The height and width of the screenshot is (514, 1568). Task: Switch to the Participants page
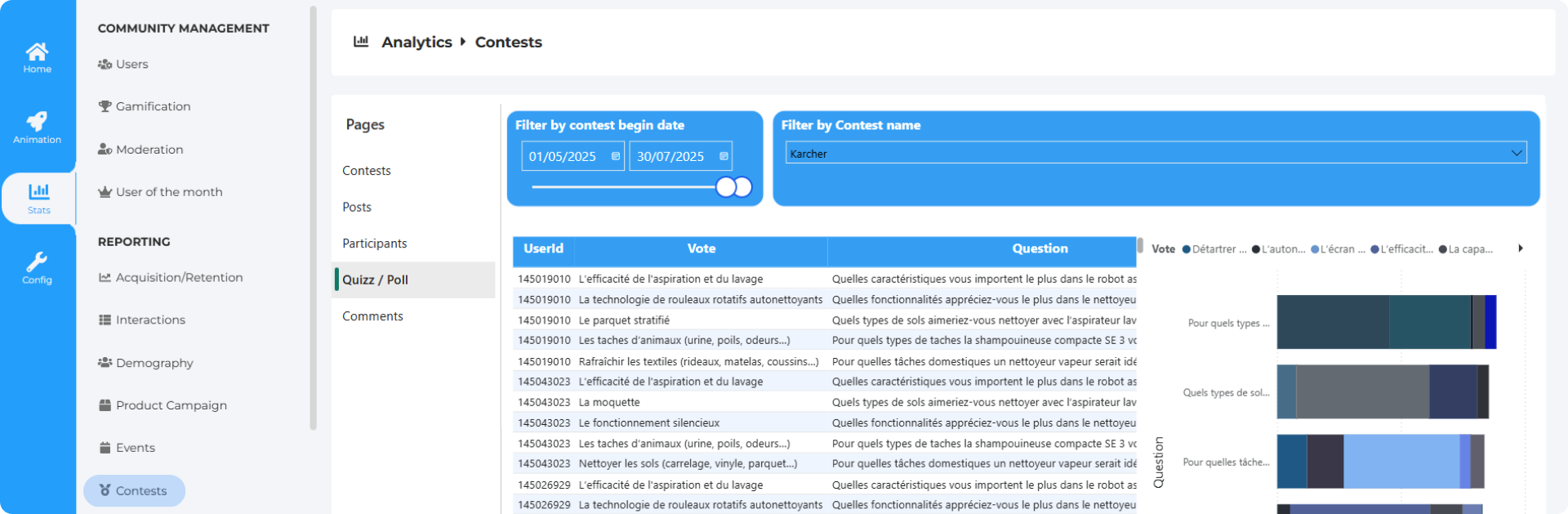coord(374,244)
